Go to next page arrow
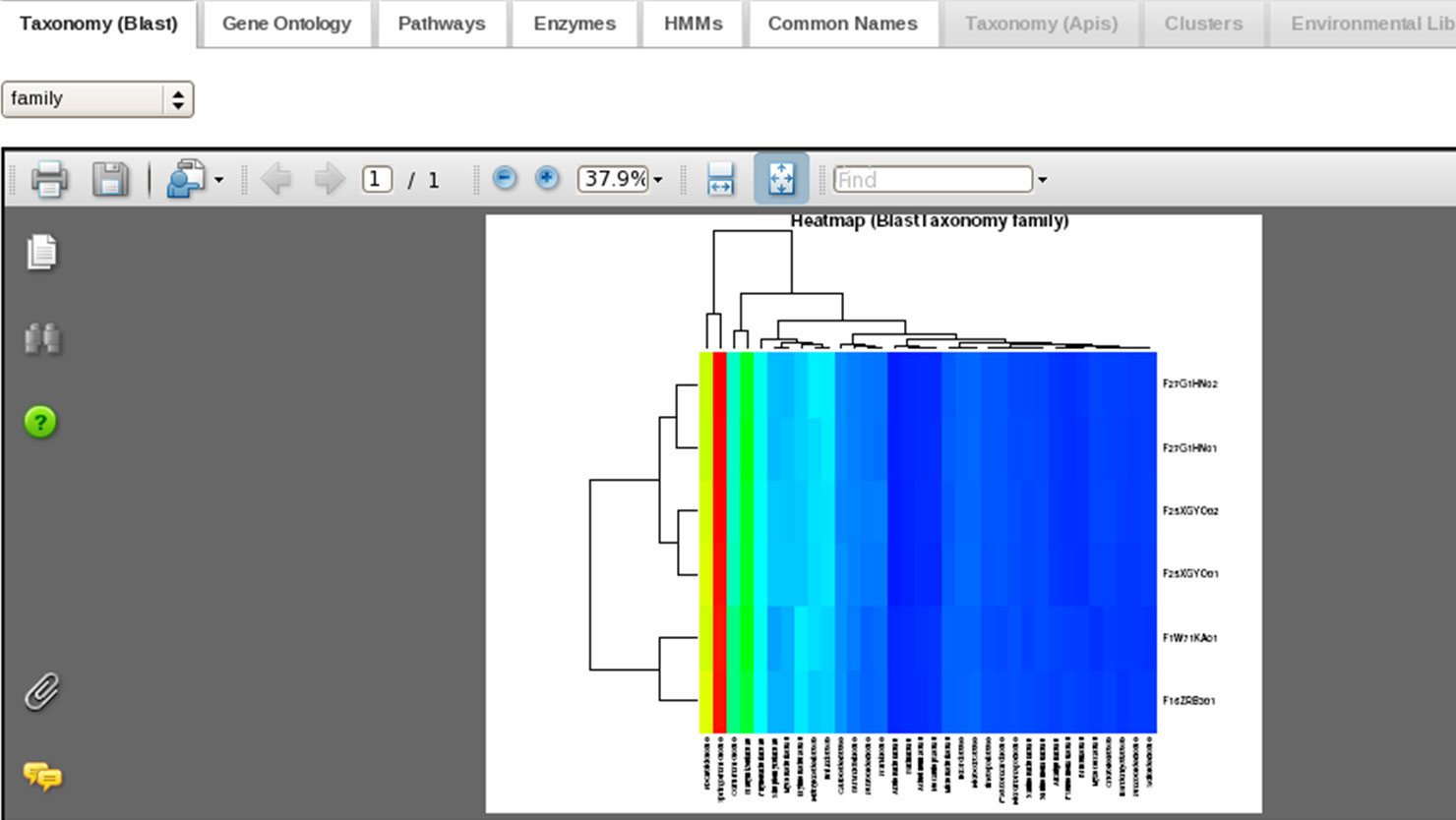The height and width of the screenshot is (820, 1456). coord(329,180)
